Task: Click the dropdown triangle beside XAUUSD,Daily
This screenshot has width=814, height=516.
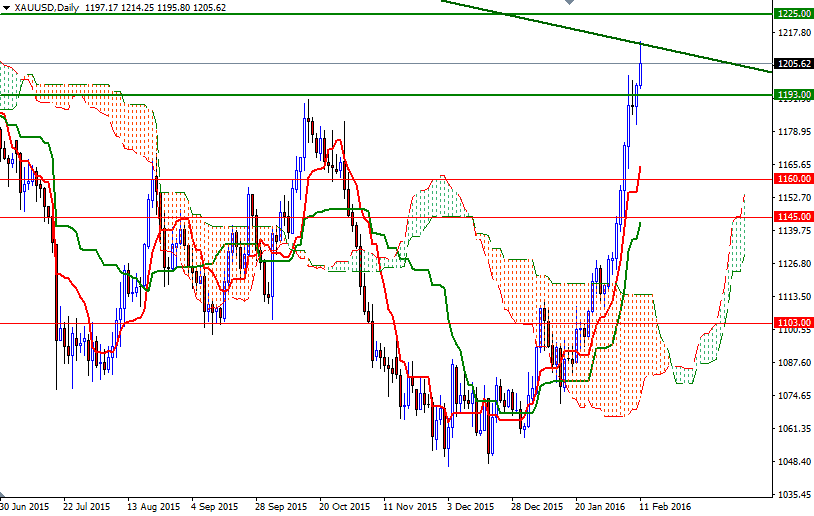Action: 6,8
